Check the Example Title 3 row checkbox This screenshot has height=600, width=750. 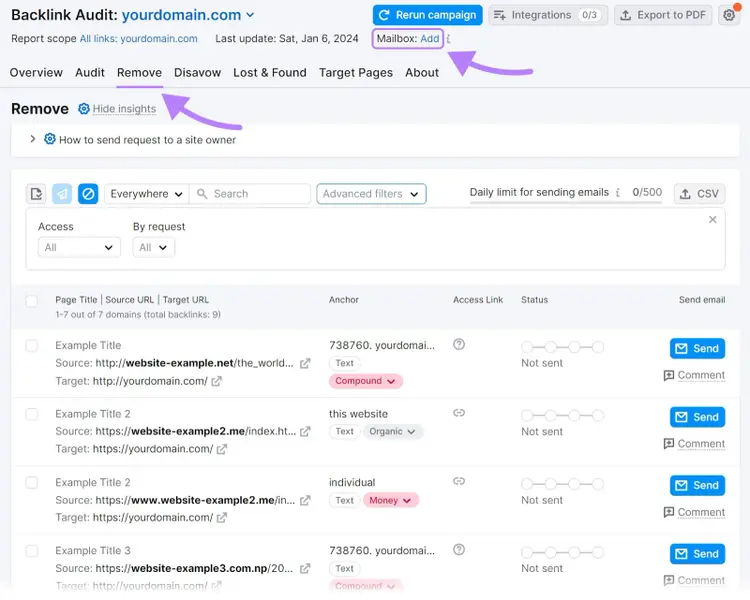(32, 551)
